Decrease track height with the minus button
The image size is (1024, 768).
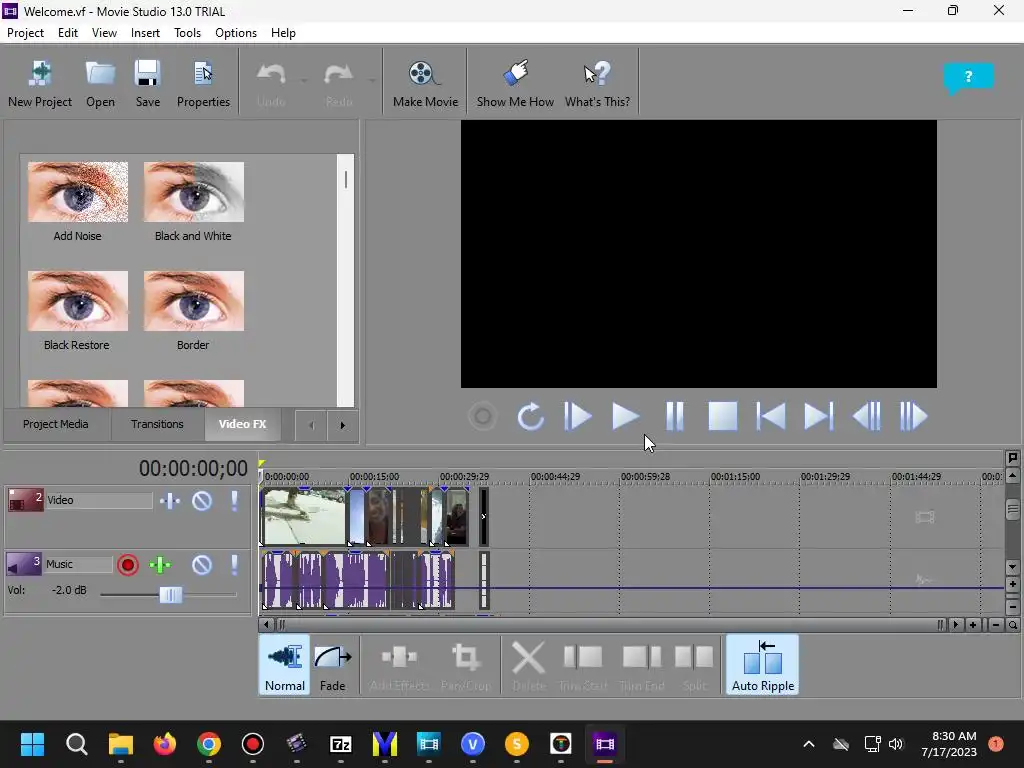1012,607
